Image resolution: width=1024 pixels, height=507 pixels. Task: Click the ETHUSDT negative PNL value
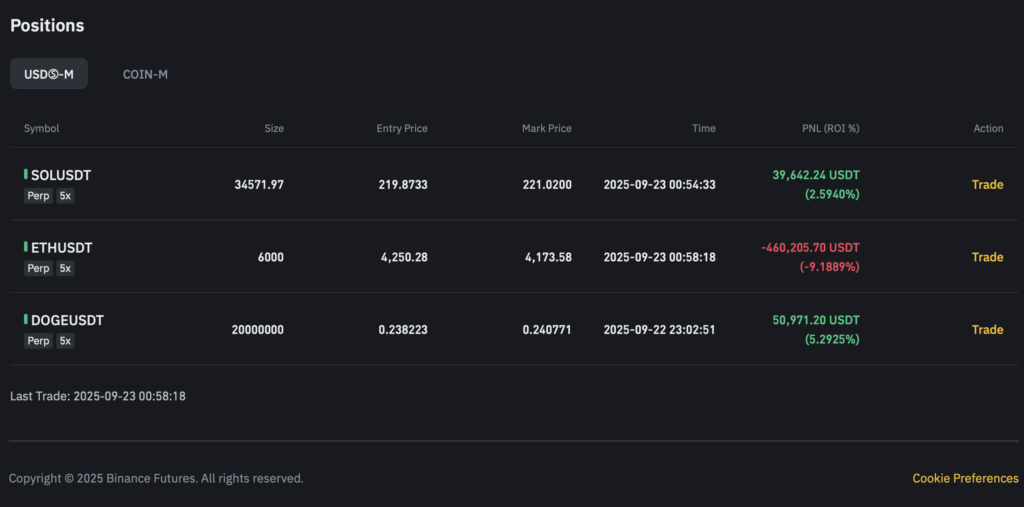click(809, 248)
